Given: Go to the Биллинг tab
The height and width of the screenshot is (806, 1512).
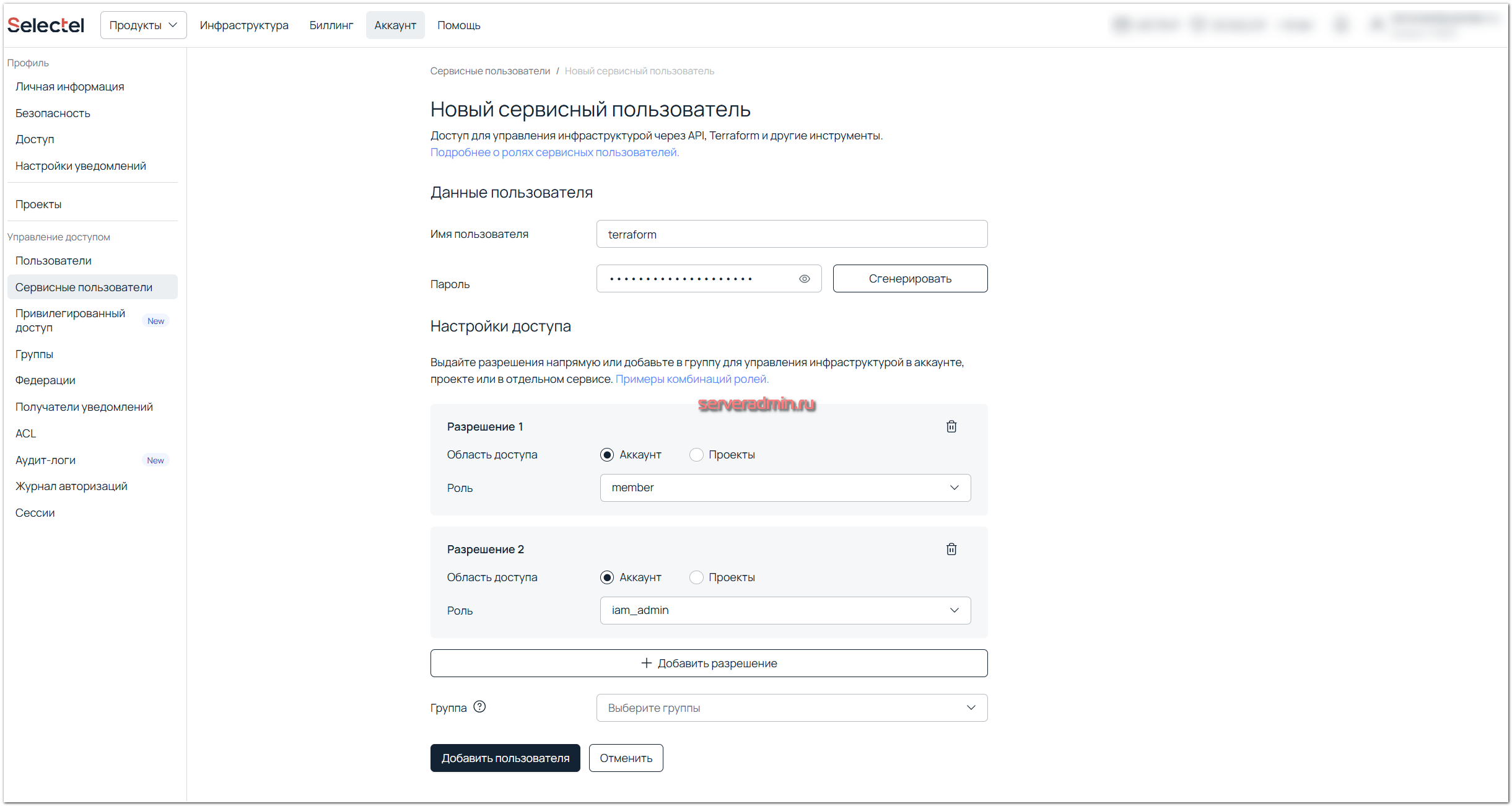Looking at the screenshot, I should tap(331, 25).
